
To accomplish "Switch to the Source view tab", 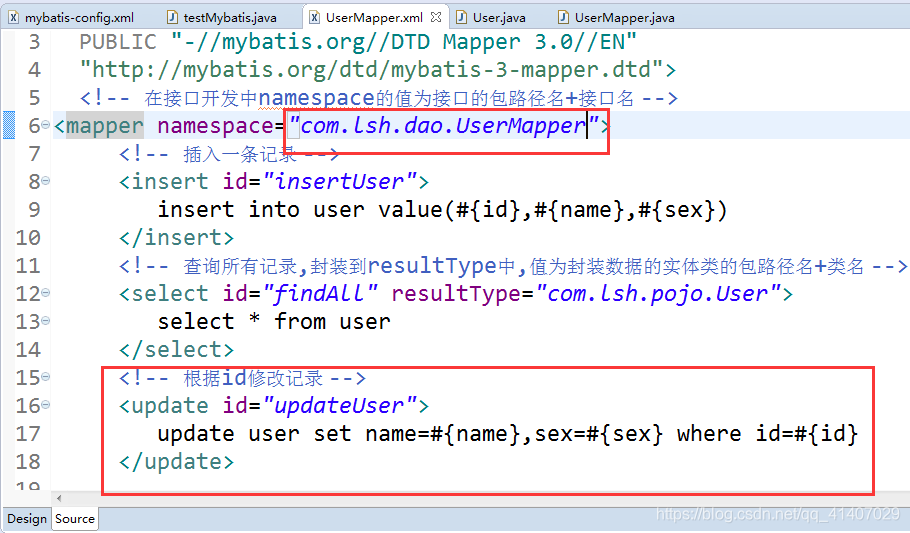I will point(75,518).
